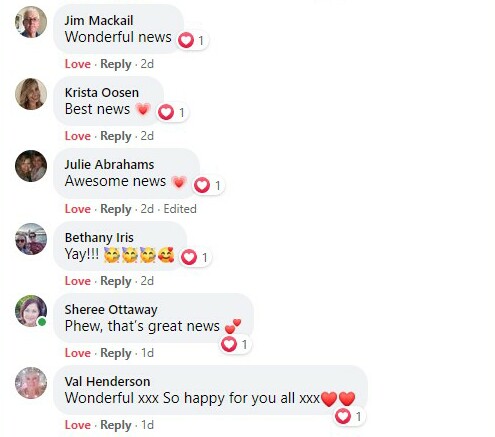The width and height of the screenshot is (495, 437).
Task: Open the heart reaction on Val Henderson's comment
Action: [x=349, y=416]
